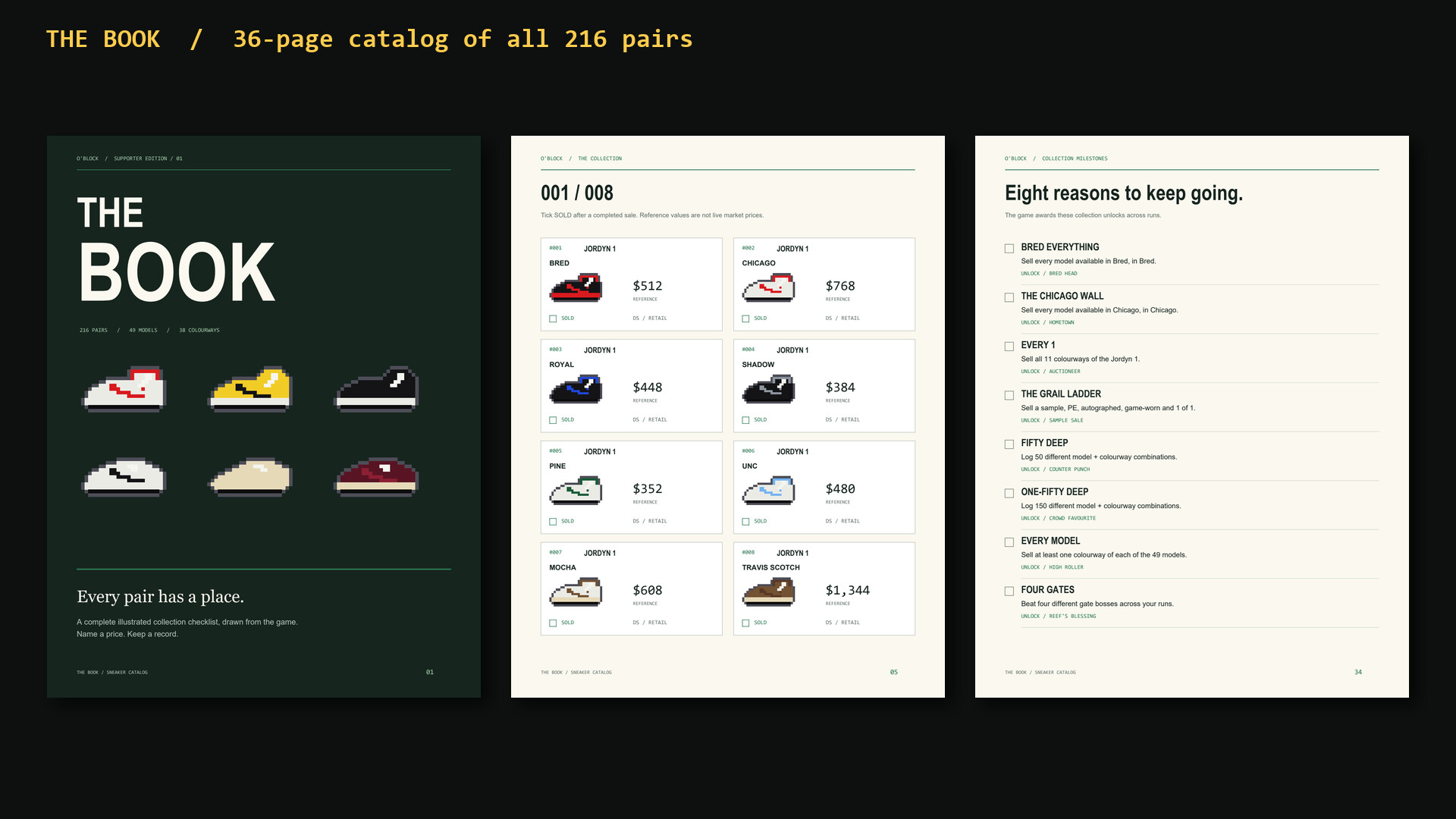Click 'UNLOCK / HIGH ROLLER' text
Viewport: 1456px width, 819px height.
[1052, 567]
